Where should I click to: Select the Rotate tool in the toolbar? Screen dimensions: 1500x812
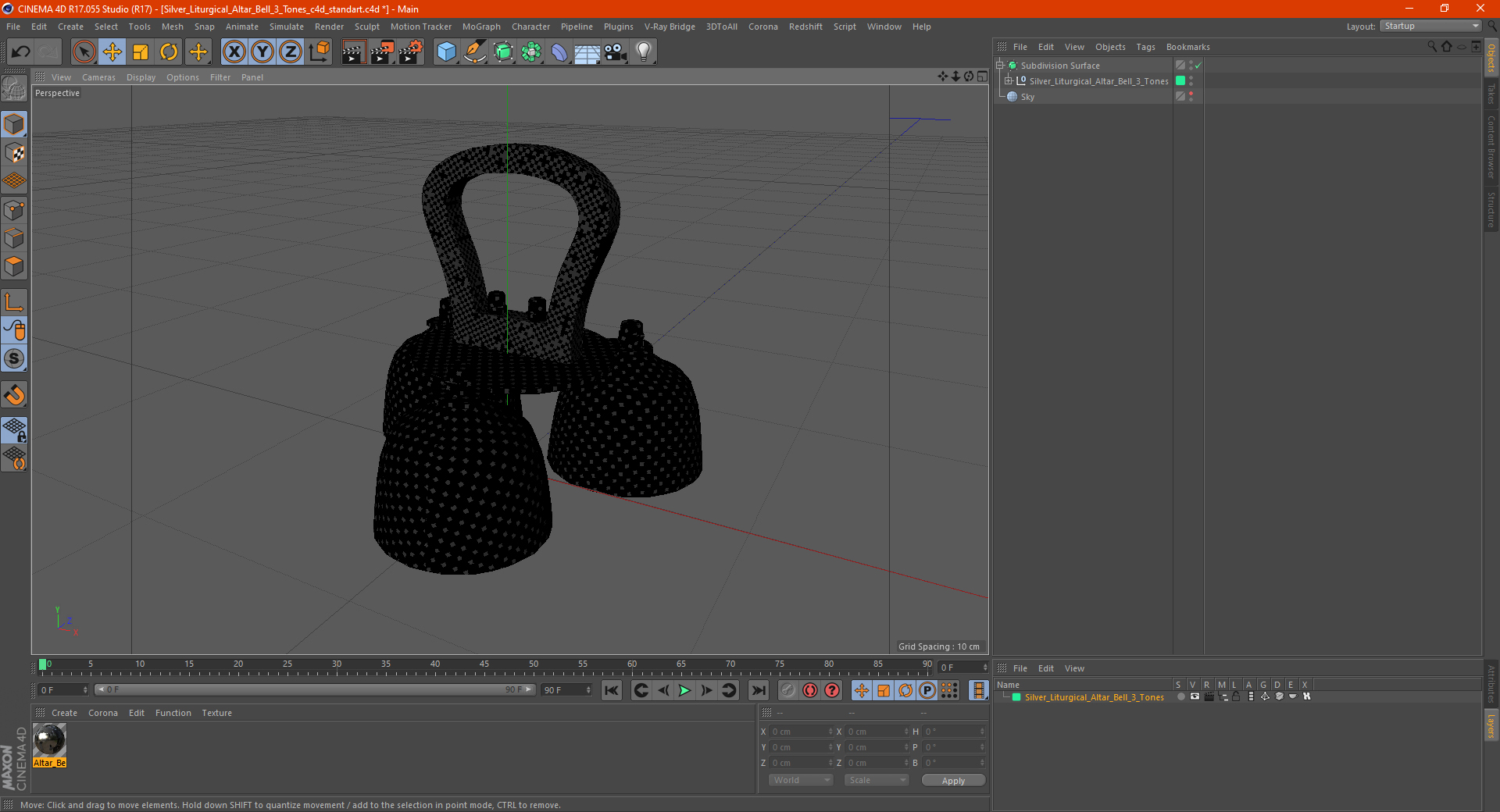pyautogui.click(x=169, y=52)
